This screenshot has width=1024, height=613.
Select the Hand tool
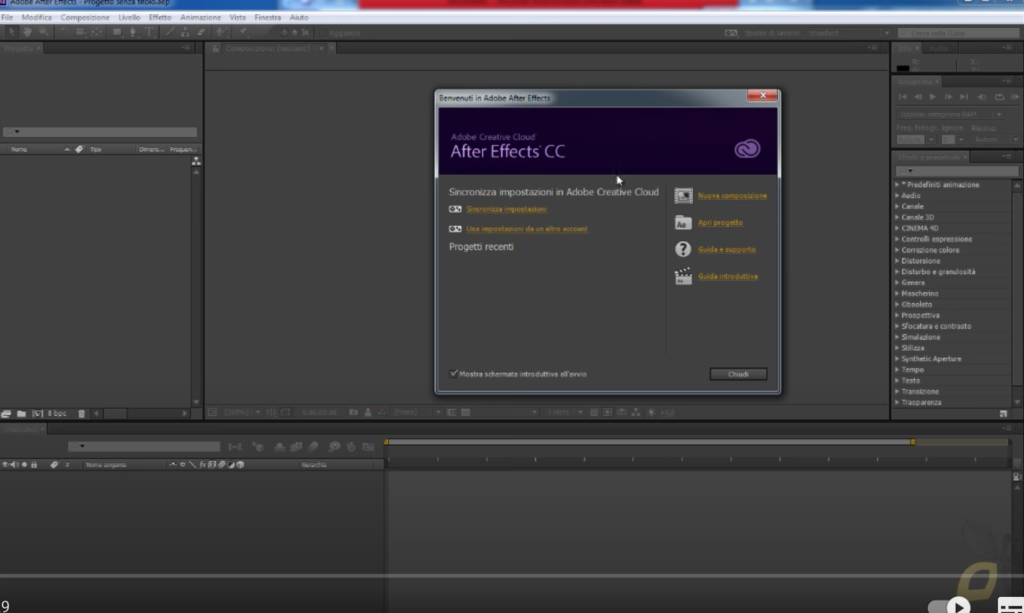pyautogui.click(x=27, y=32)
